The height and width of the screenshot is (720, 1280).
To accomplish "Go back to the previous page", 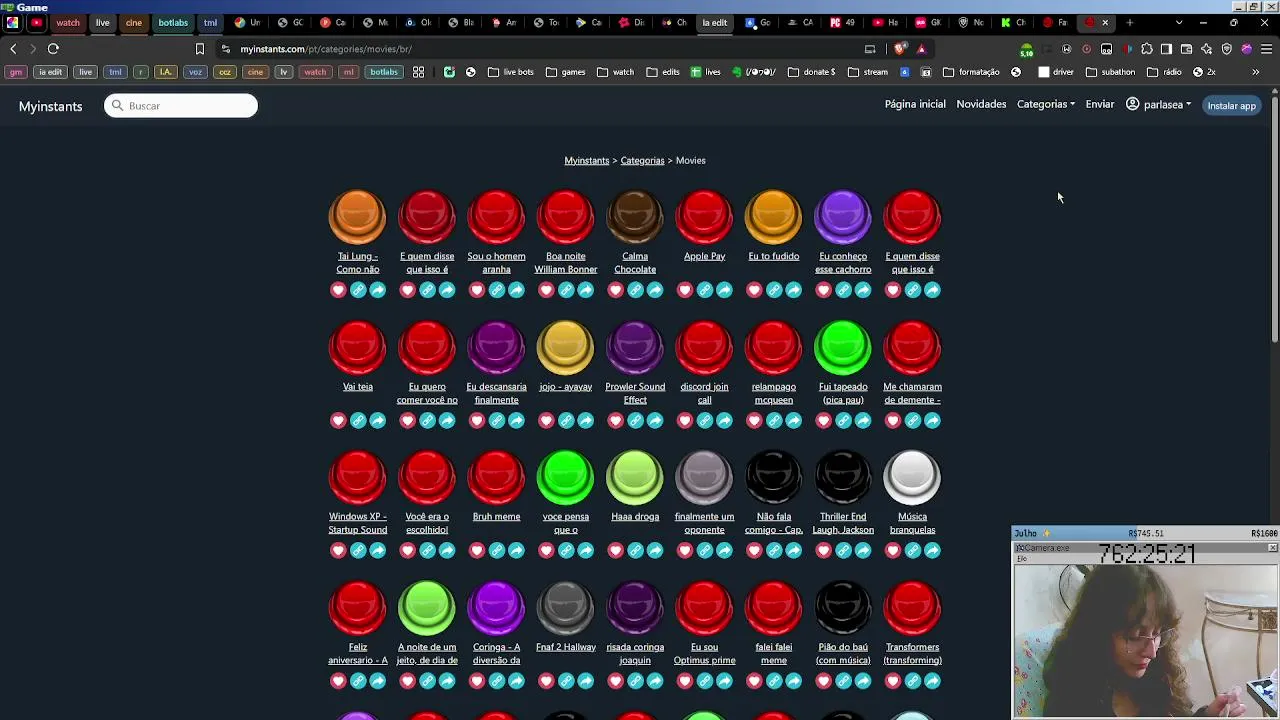I will click(13, 49).
